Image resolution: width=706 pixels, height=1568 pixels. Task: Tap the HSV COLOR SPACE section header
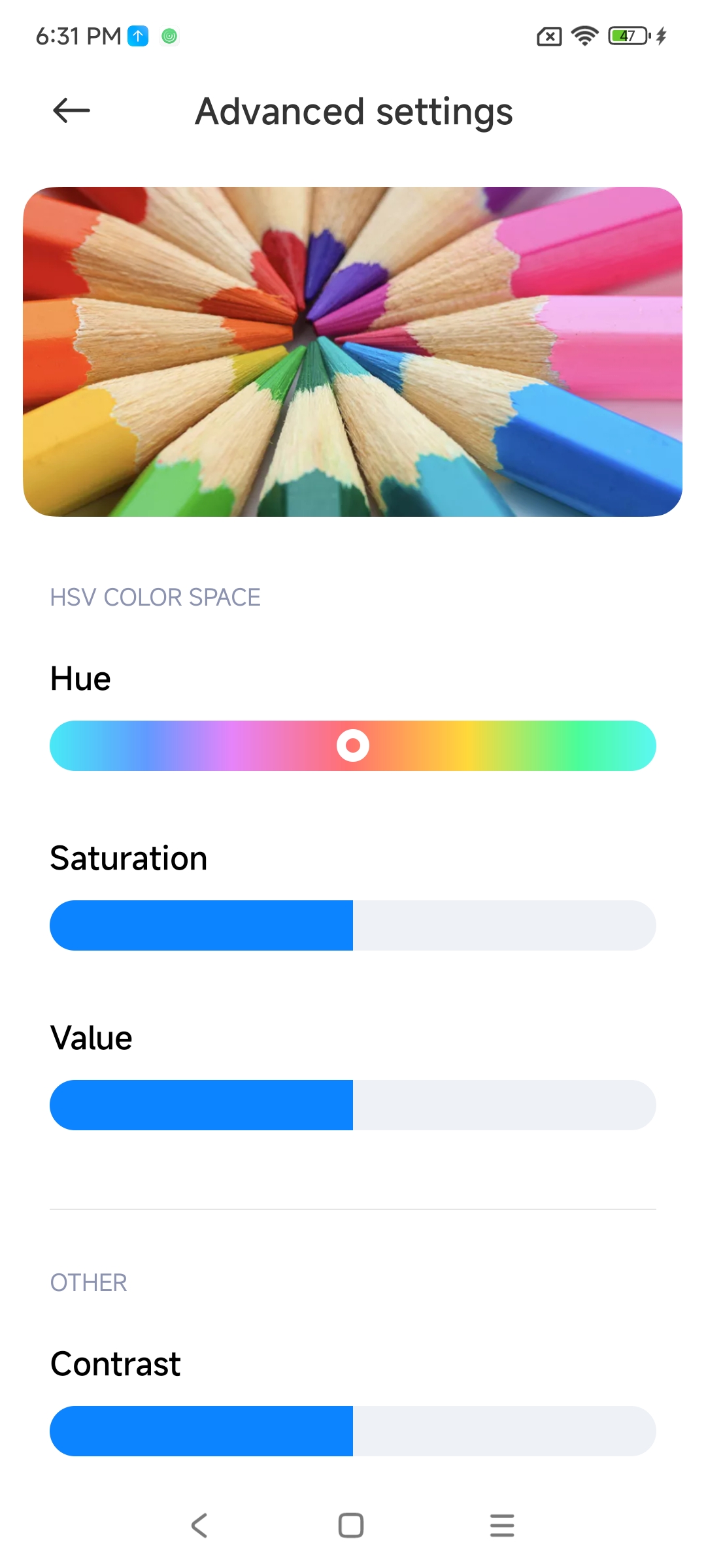[x=156, y=597]
